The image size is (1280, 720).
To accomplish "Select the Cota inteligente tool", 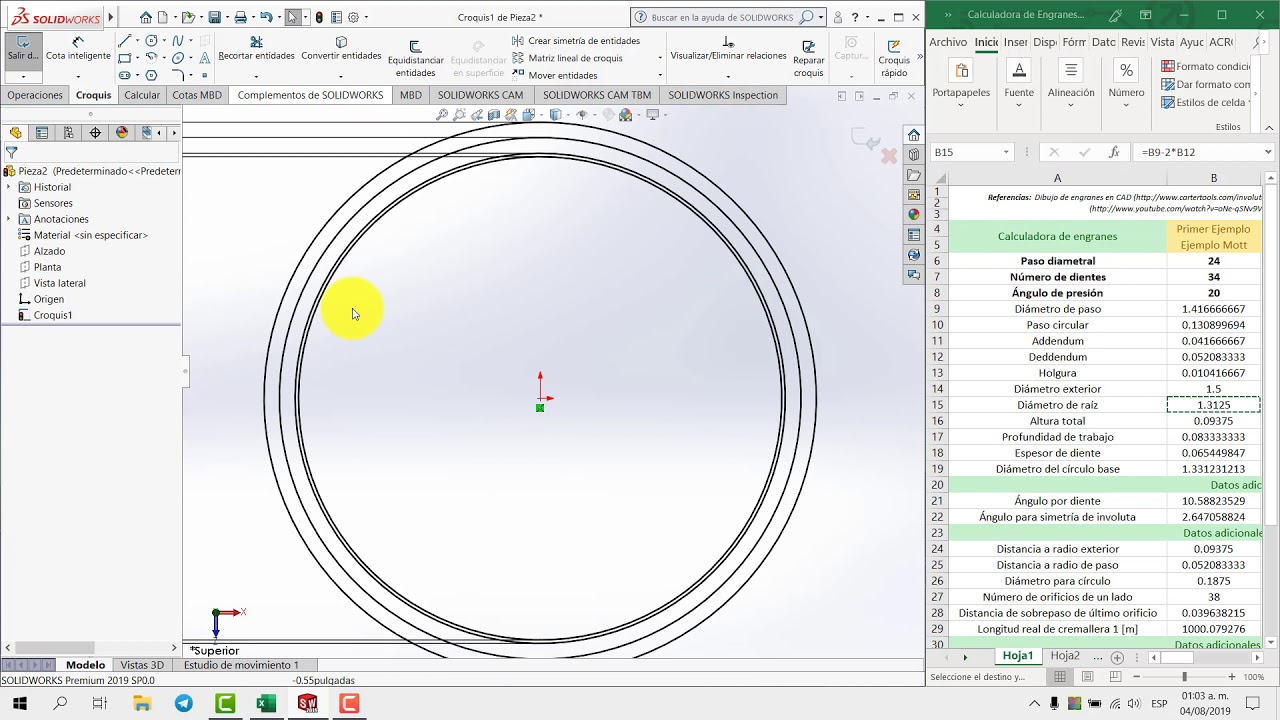I will 78,50.
